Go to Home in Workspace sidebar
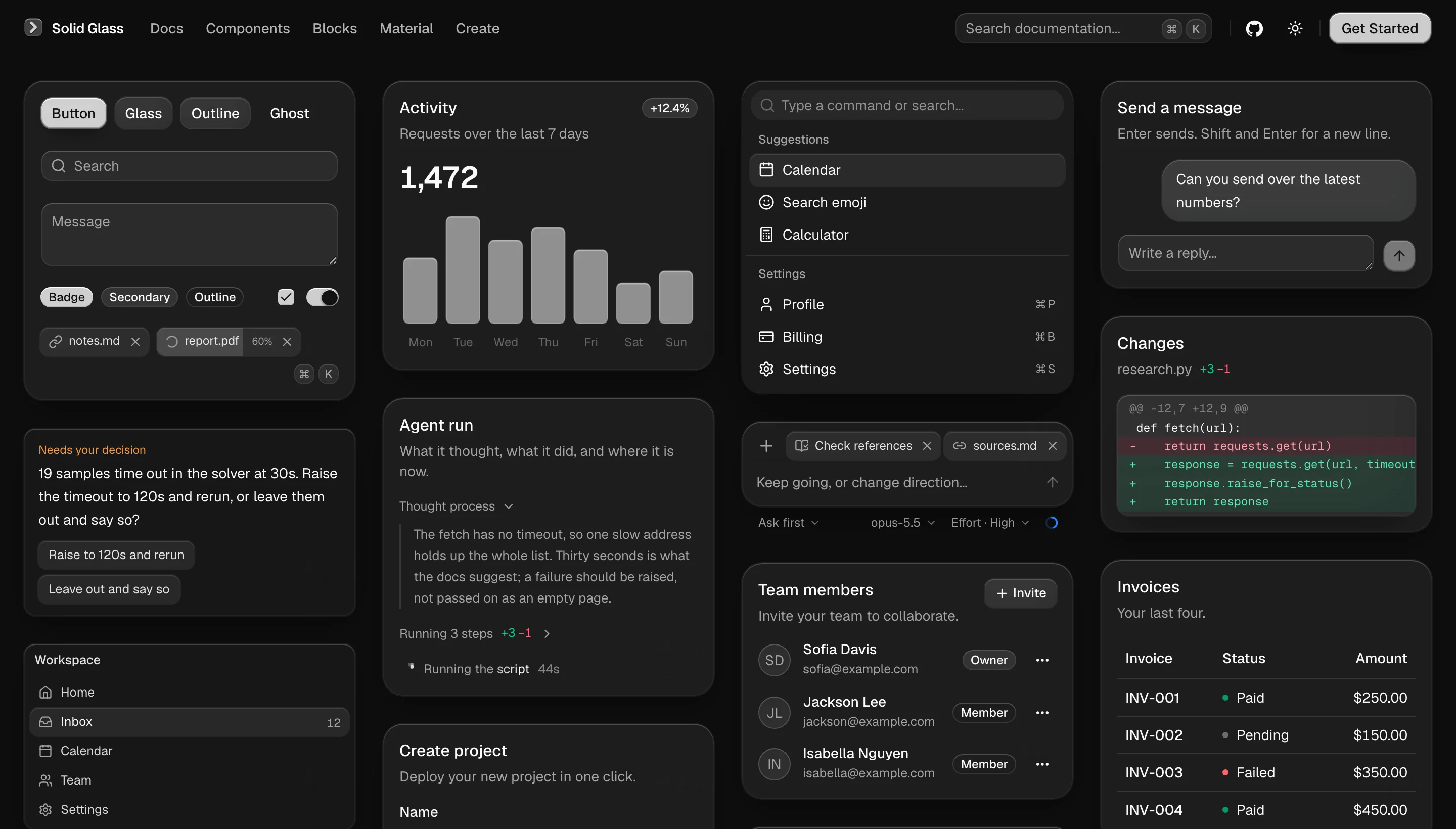 coord(189,692)
